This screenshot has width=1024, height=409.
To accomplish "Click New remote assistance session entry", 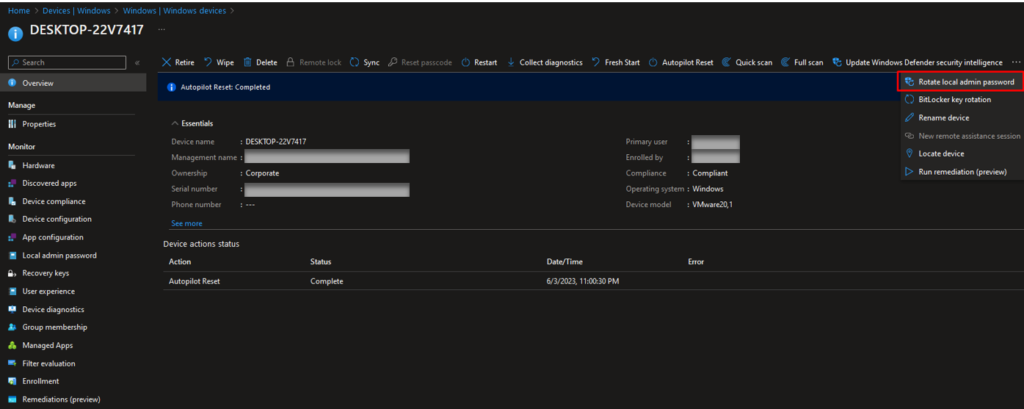I will tap(962, 136).
